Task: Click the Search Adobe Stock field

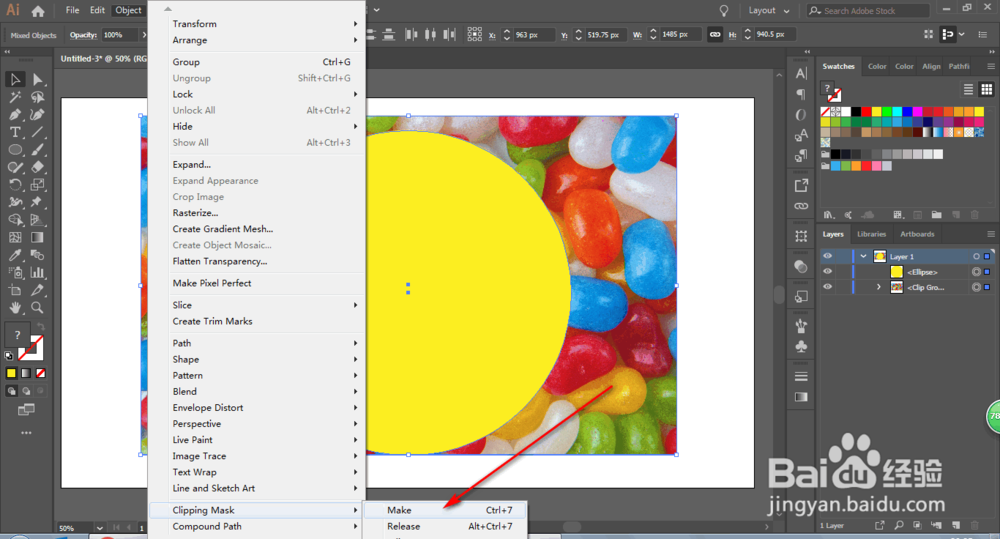Action: coord(869,11)
